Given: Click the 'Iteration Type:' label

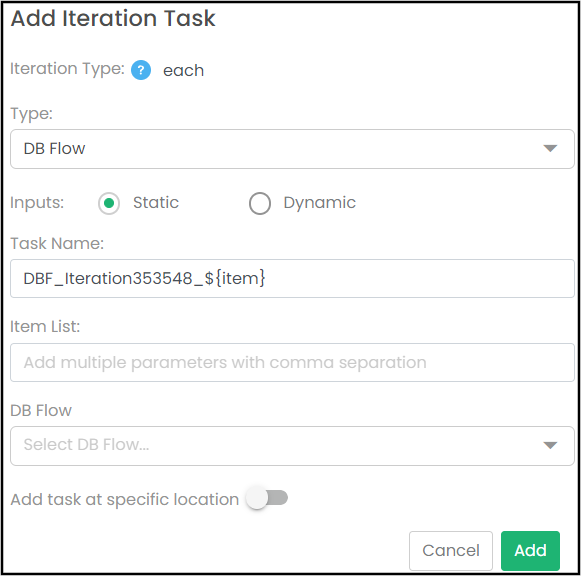Looking at the screenshot, I should (x=67, y=69).
